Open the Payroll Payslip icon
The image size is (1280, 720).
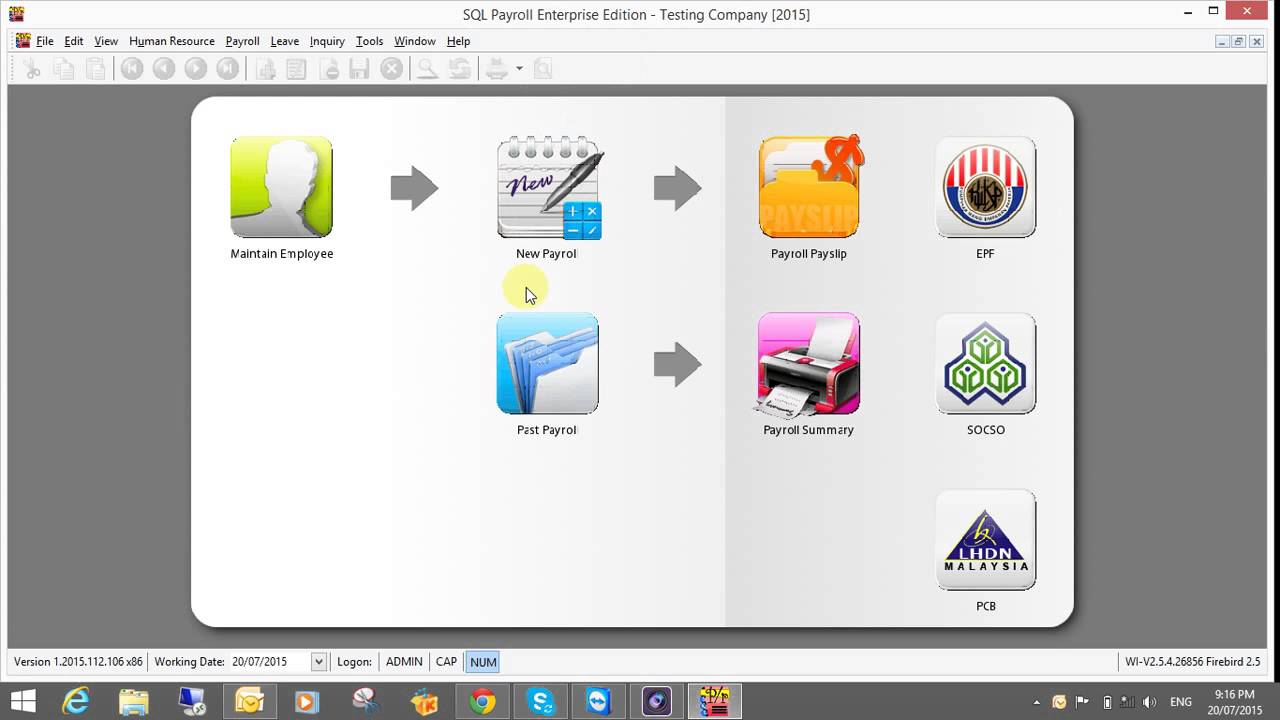[810, 187]
